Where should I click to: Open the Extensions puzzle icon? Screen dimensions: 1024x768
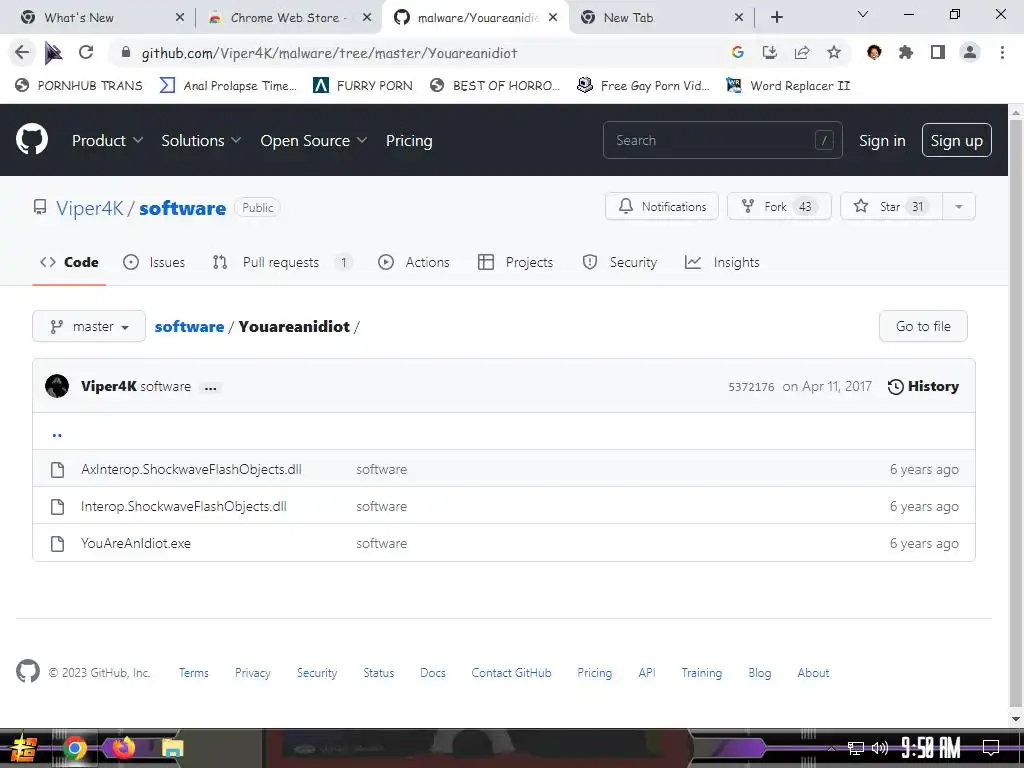click(x=905, y=52)
